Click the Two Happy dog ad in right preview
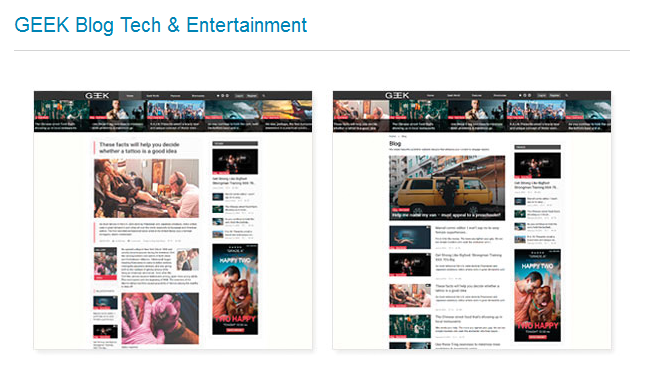Screen dimensions: 665x381 click(x=537, y=295)
